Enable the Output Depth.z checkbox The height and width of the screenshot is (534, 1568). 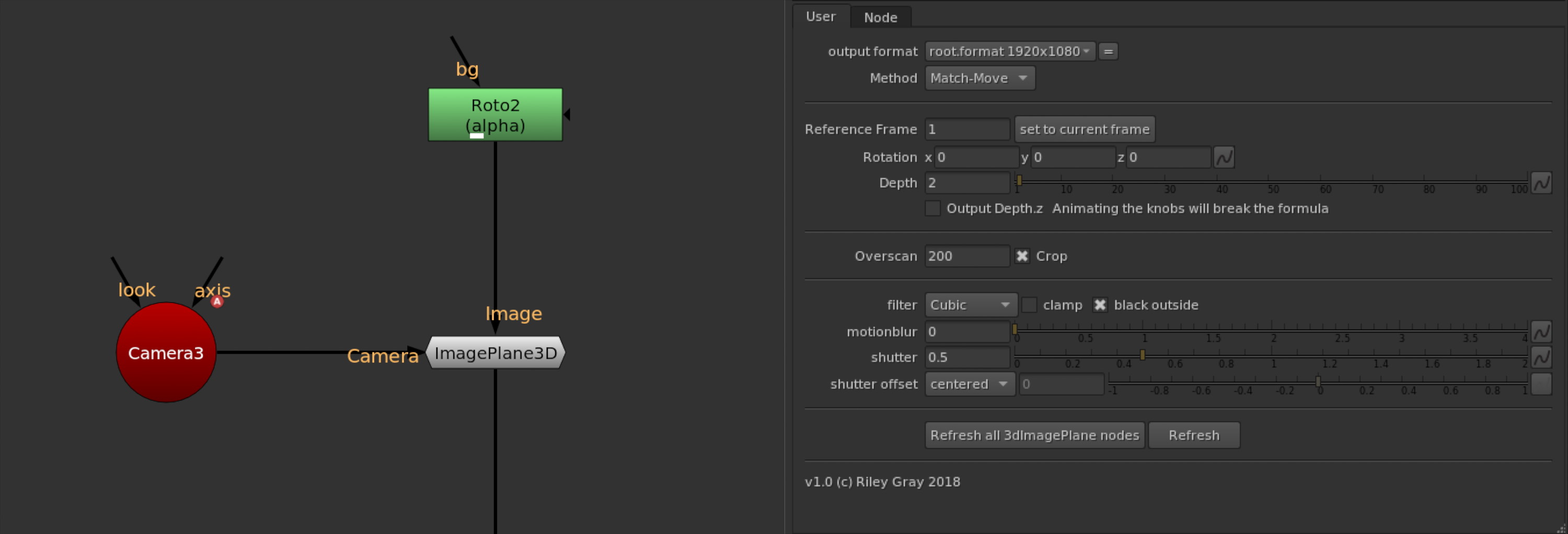point(932,208)
